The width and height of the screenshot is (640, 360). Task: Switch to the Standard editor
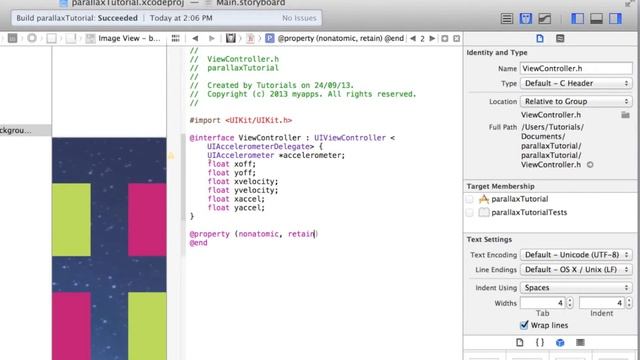[507, 18]
